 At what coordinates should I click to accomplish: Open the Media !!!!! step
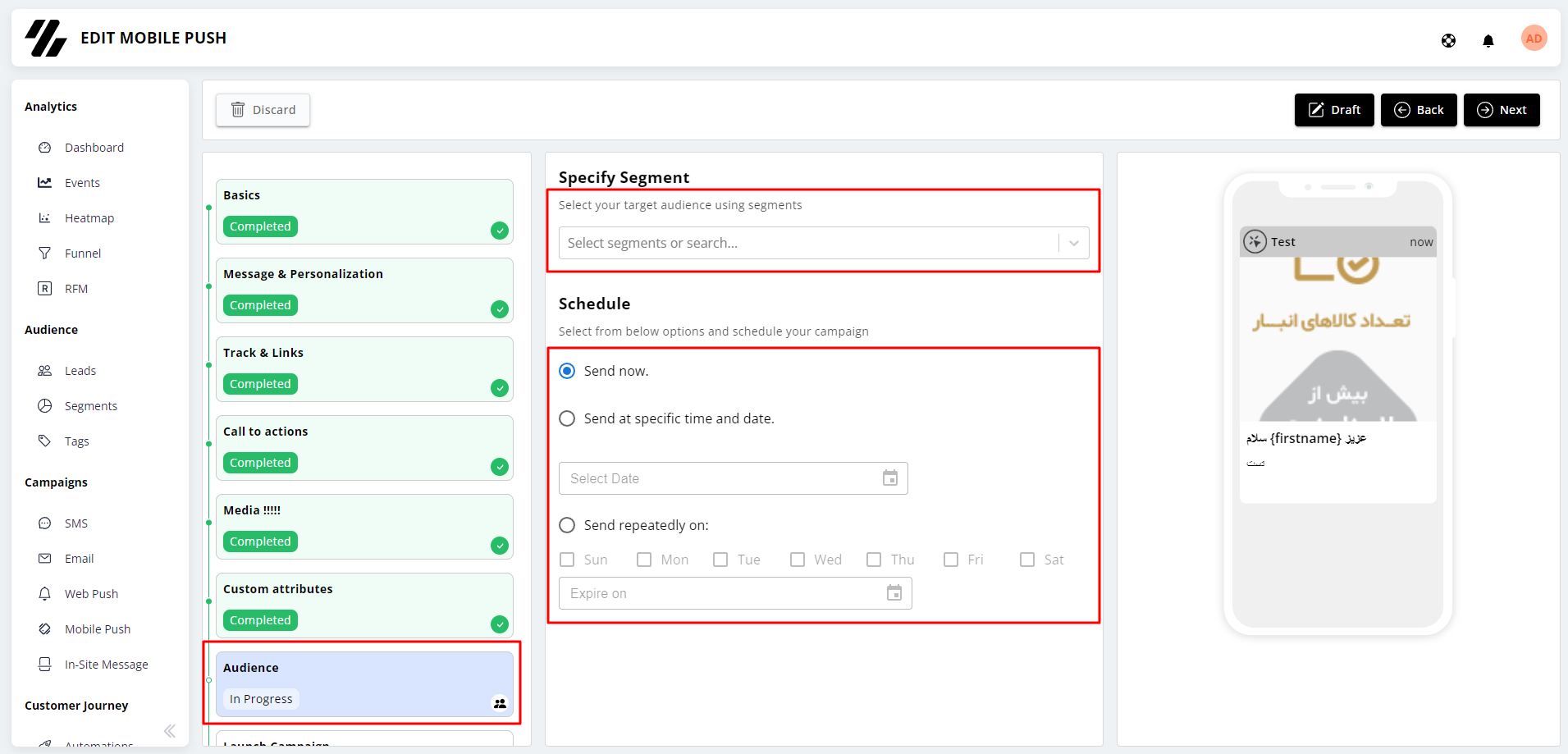click(x=364, y=527)
